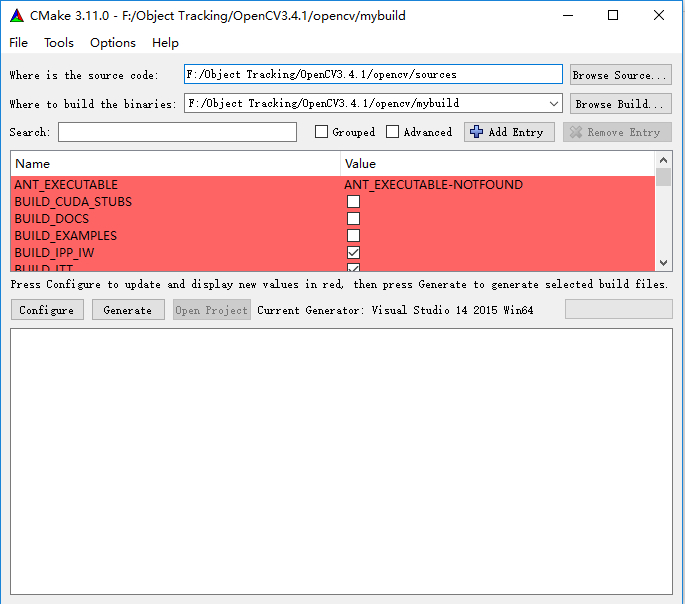685x604 pixels.
Task: Select the BUILD_DOCS entry name
Action: pyautogui.click(x=52, y=219)
